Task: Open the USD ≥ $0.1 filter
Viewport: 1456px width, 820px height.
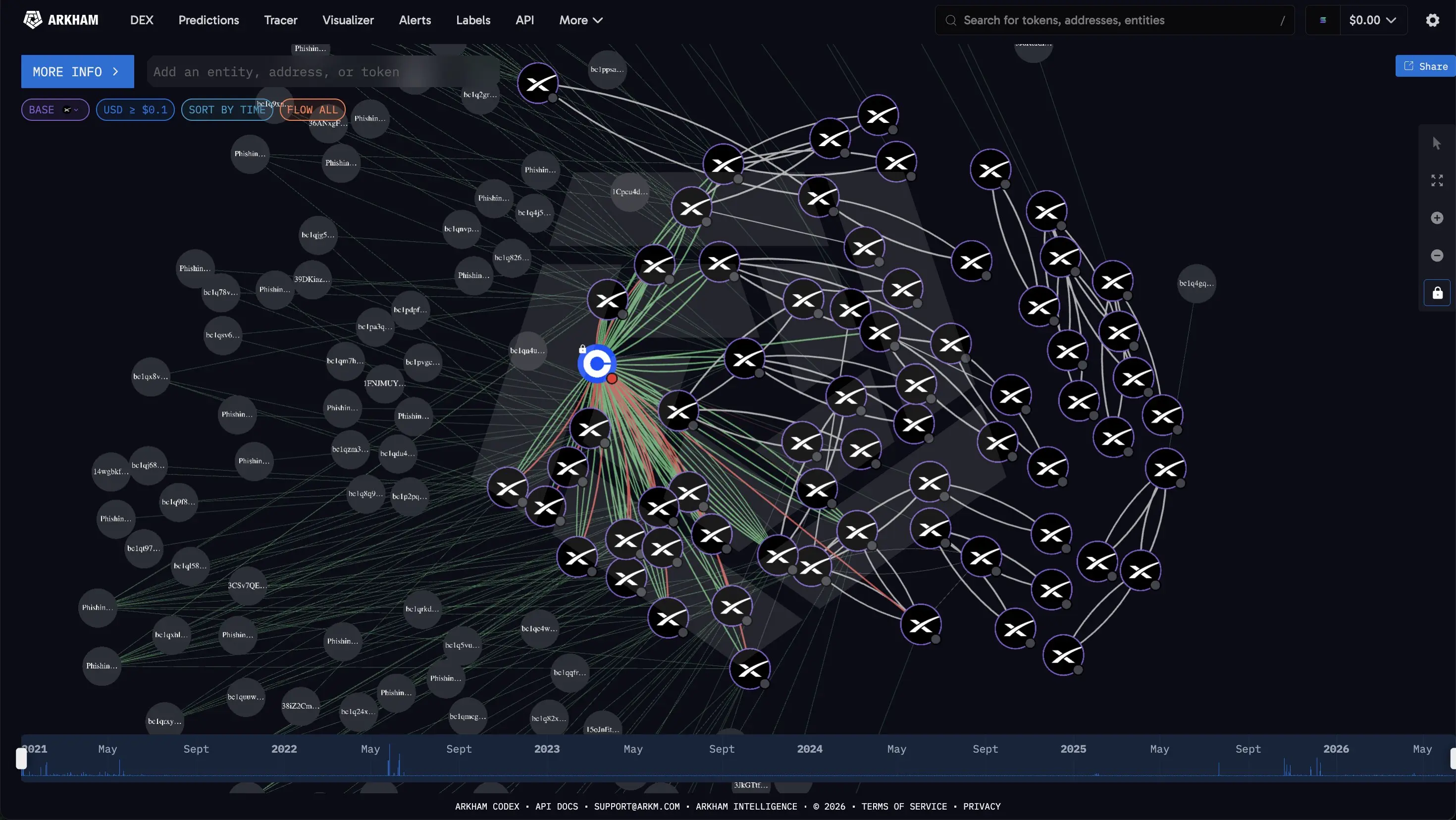Action: coord(135,109)
